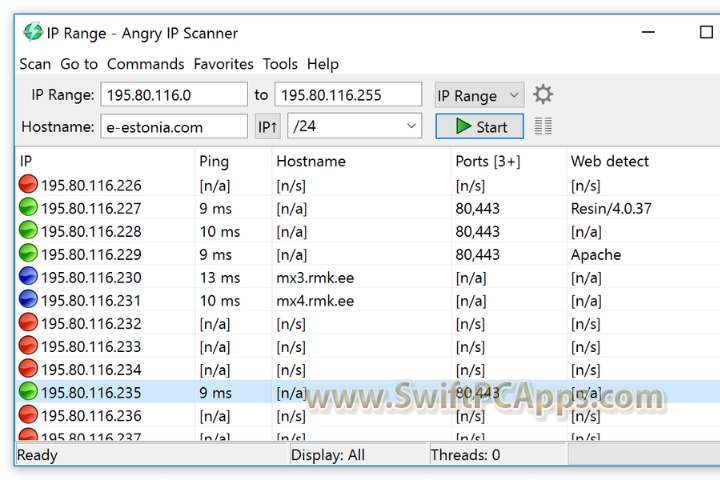Click ports 80,443 in the 195.80.116.229 row
720x480 pixels.
click(477, 254)
